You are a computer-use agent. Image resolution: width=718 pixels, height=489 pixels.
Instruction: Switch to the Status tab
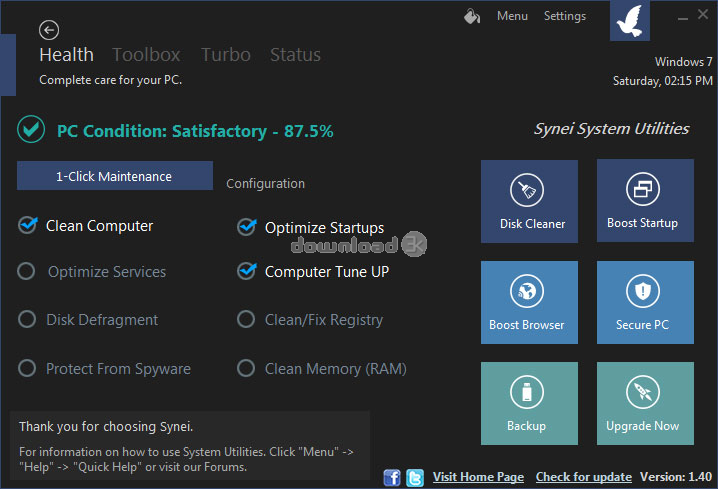pos(295,55)
